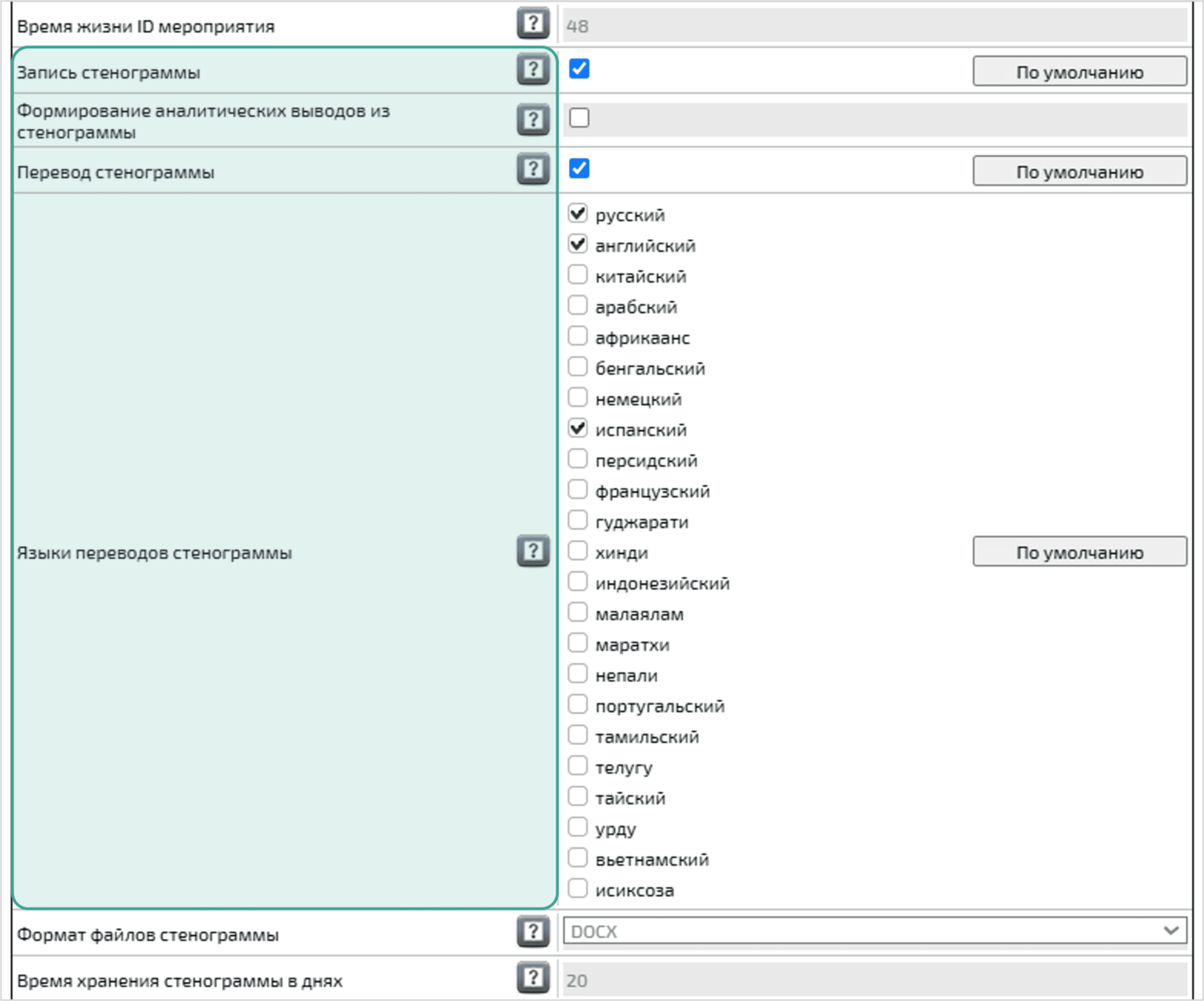The image size is (1204, 1001).
Task: Check the китайский language option
Action: coord(578,275)
